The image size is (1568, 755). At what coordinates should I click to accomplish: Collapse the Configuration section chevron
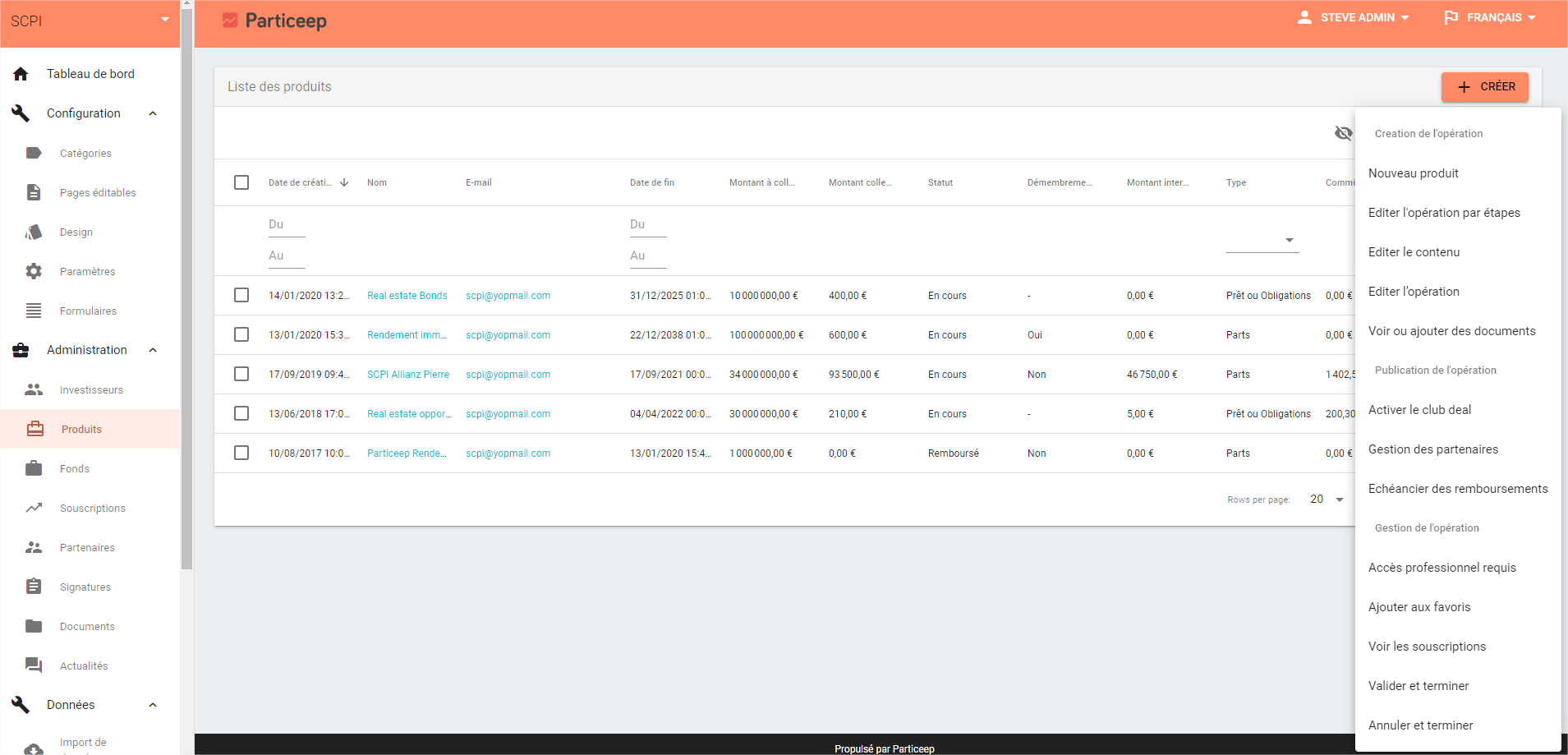153,113
